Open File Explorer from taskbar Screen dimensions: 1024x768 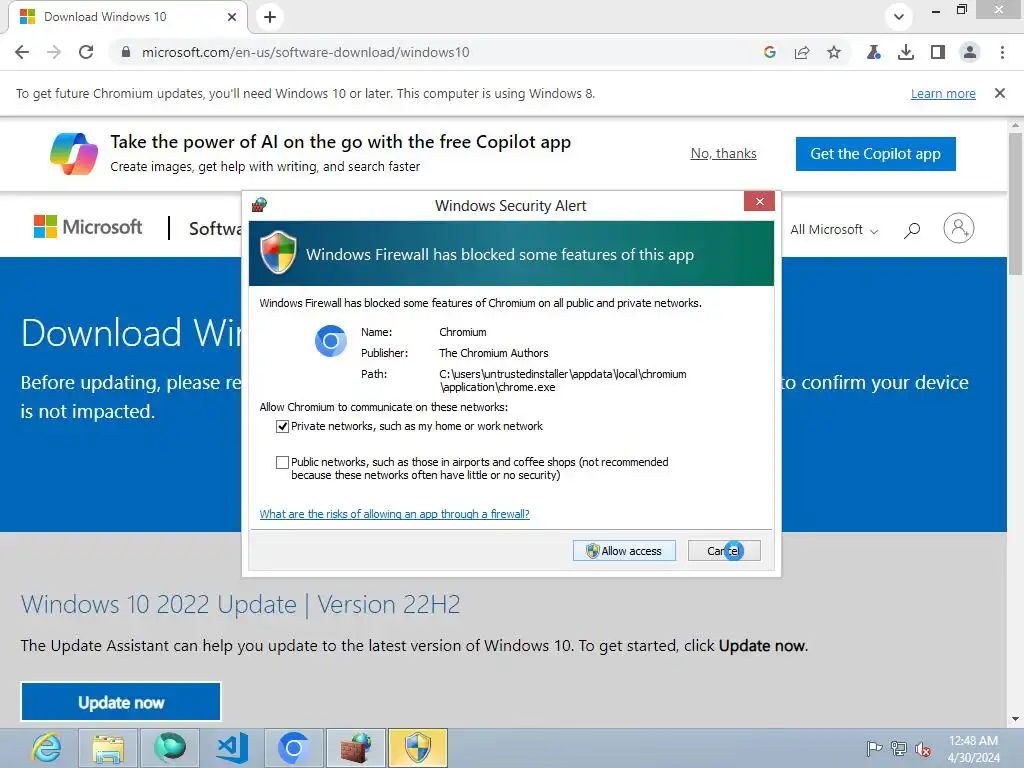pyautogui.click(x=108, y=748)
